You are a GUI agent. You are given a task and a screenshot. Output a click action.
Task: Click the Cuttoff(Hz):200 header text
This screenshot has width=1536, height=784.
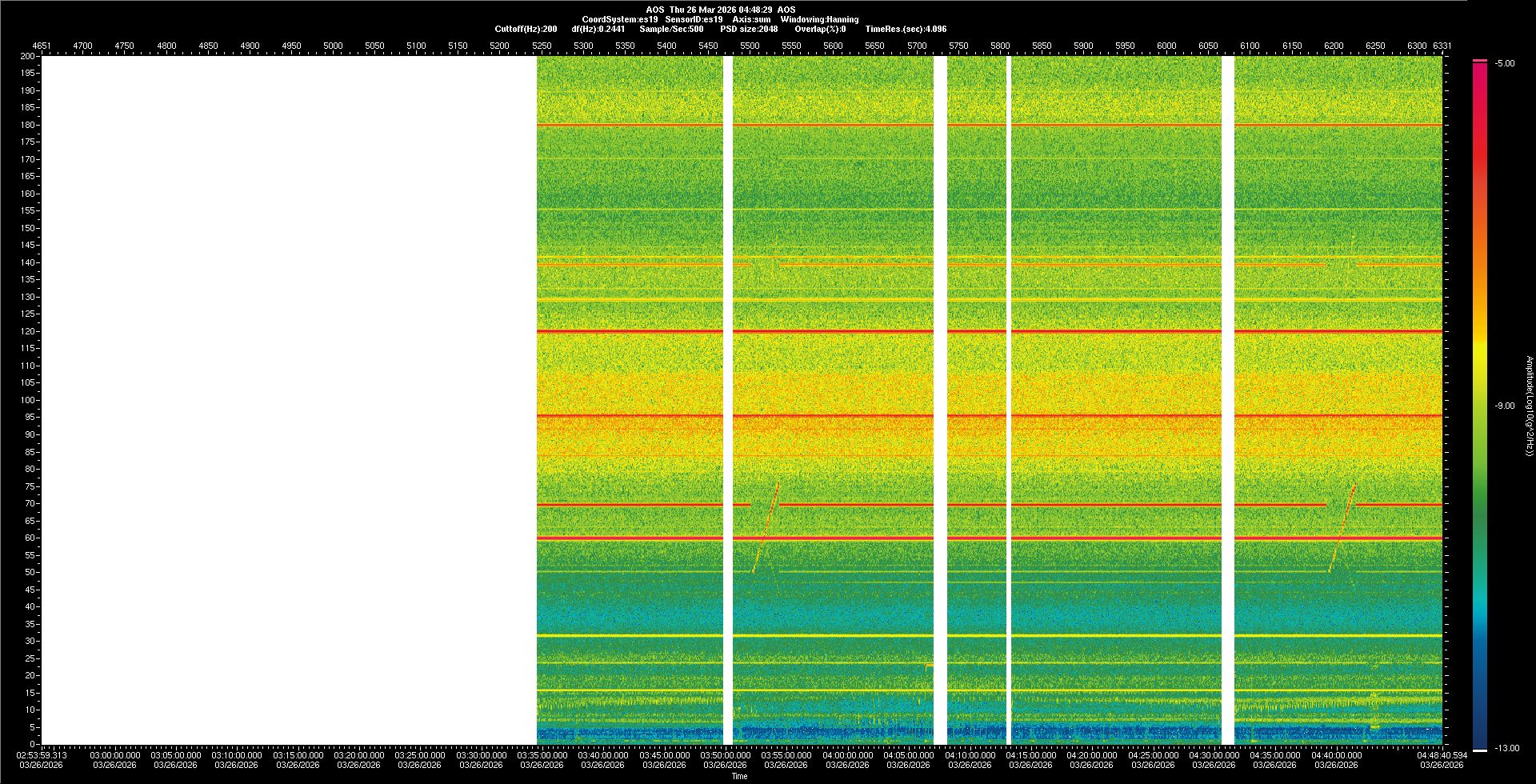pyautogui.click(x=526, y=29)
